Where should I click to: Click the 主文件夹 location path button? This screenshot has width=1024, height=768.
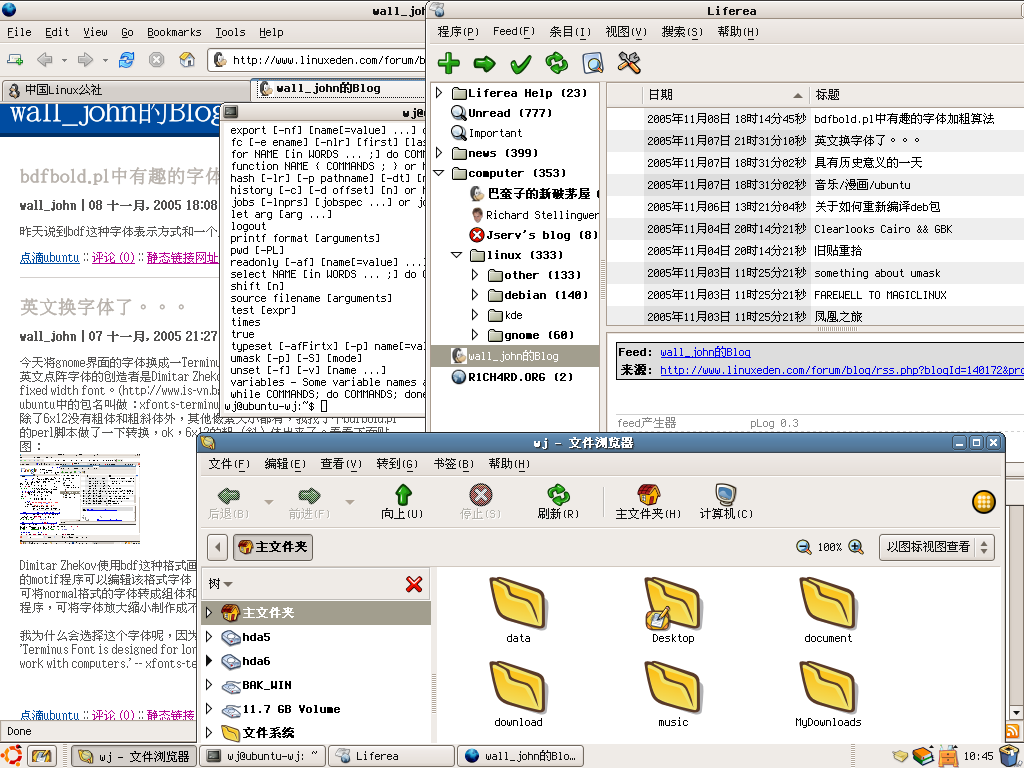point(273,547)
